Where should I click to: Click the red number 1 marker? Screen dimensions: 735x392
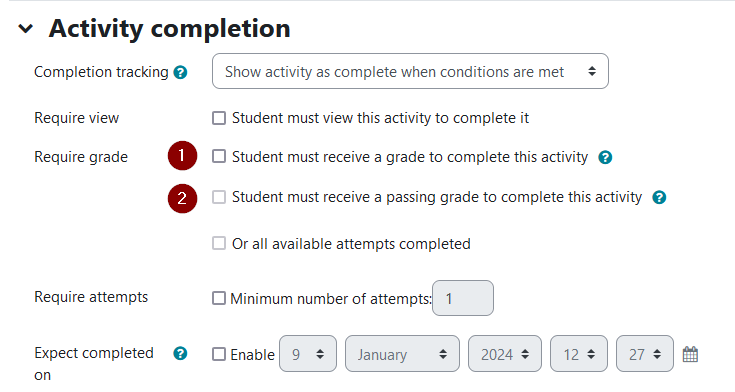[182, 155]
